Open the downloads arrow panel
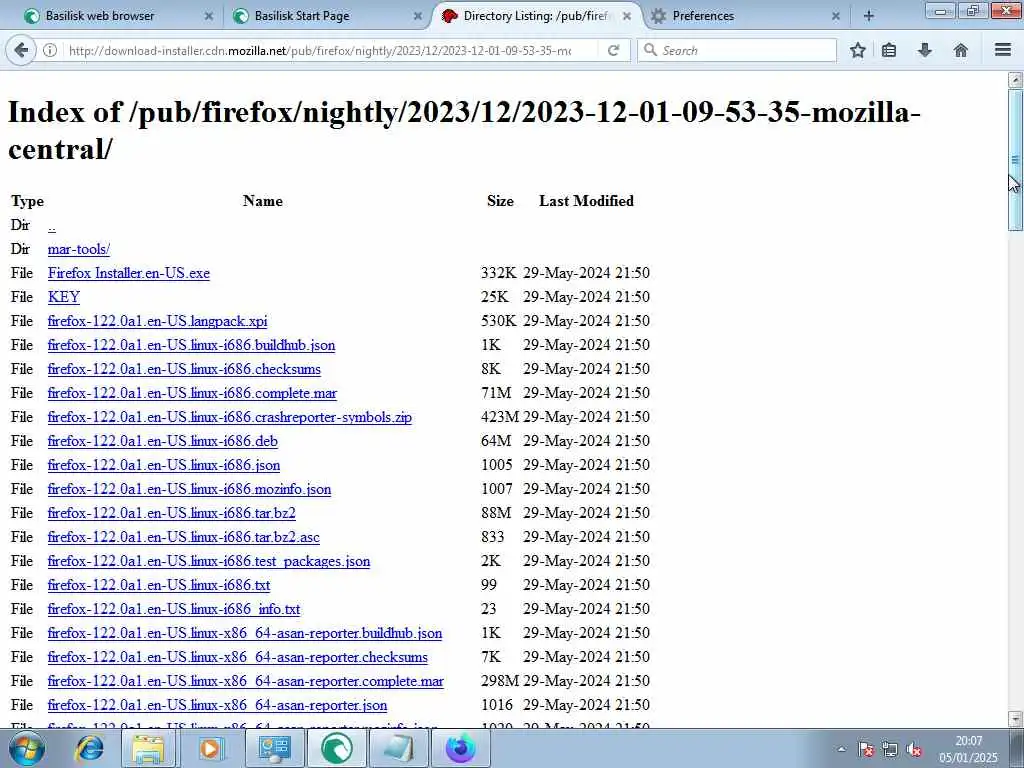The image size is (1024, 768). pyautogui.click(x=925, y=50)
